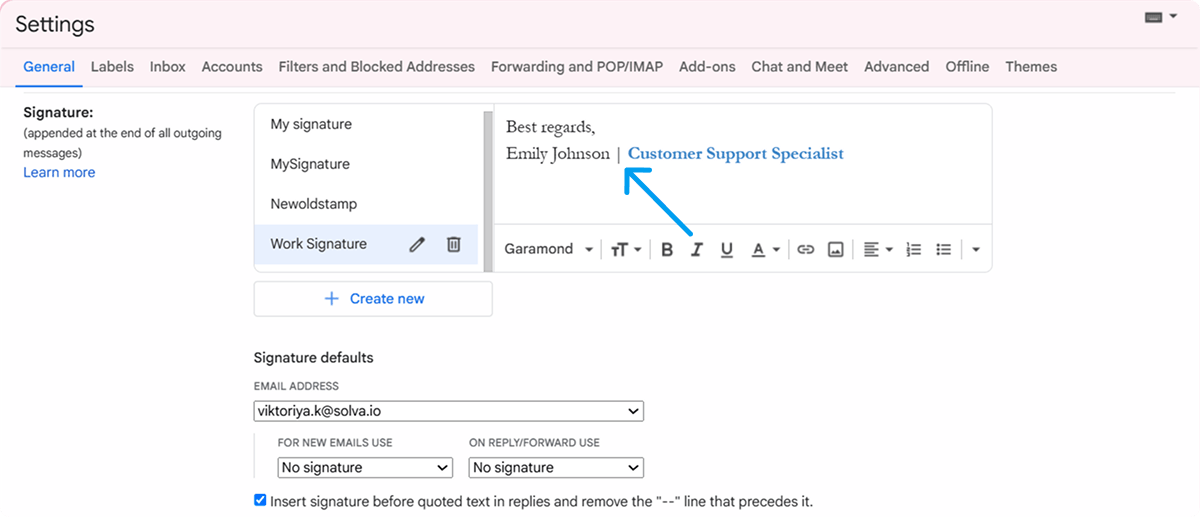The height and width of the screenshot is (517, 1200).
Task: Open the Advanced tab
Action: click(x=897, y=67)
